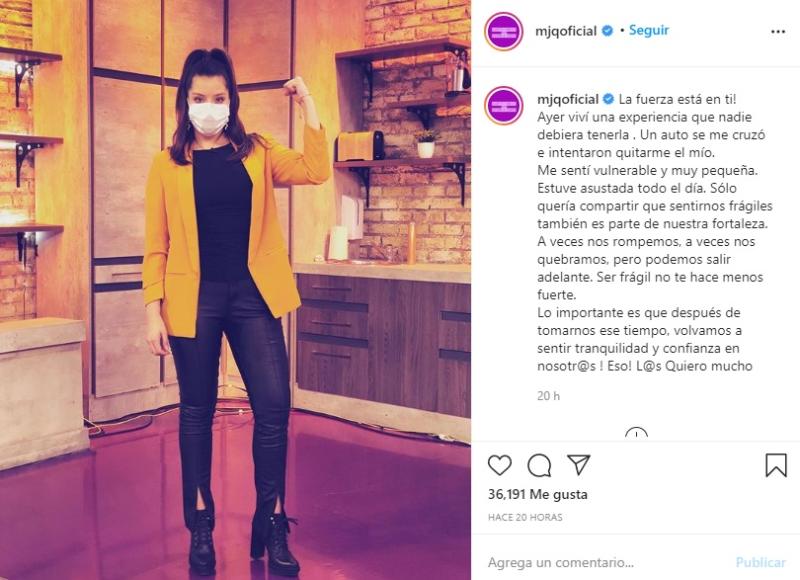The width and height of the screenshot is (800, 580).
Task: Open mjqoficial username in the caption
Action: 568,99
